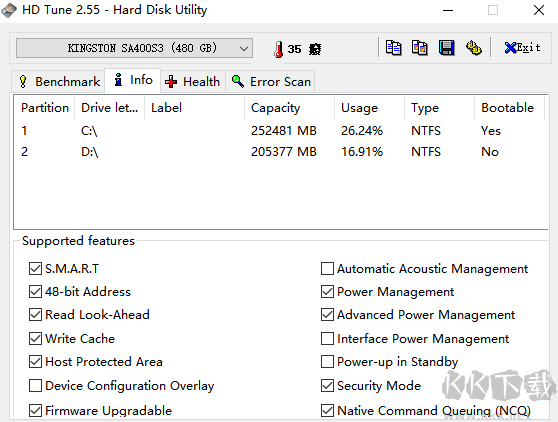Toggle the S.M.A.R.T checkbox
The height and width of the screenshot is (422, 558).
pos(35,269)
